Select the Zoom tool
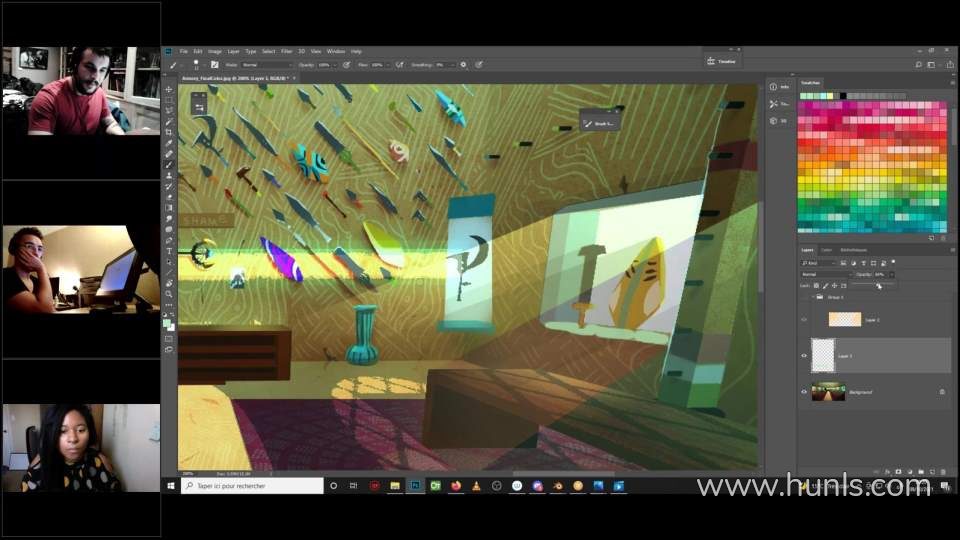960x540 pixels. pos(169,294)
